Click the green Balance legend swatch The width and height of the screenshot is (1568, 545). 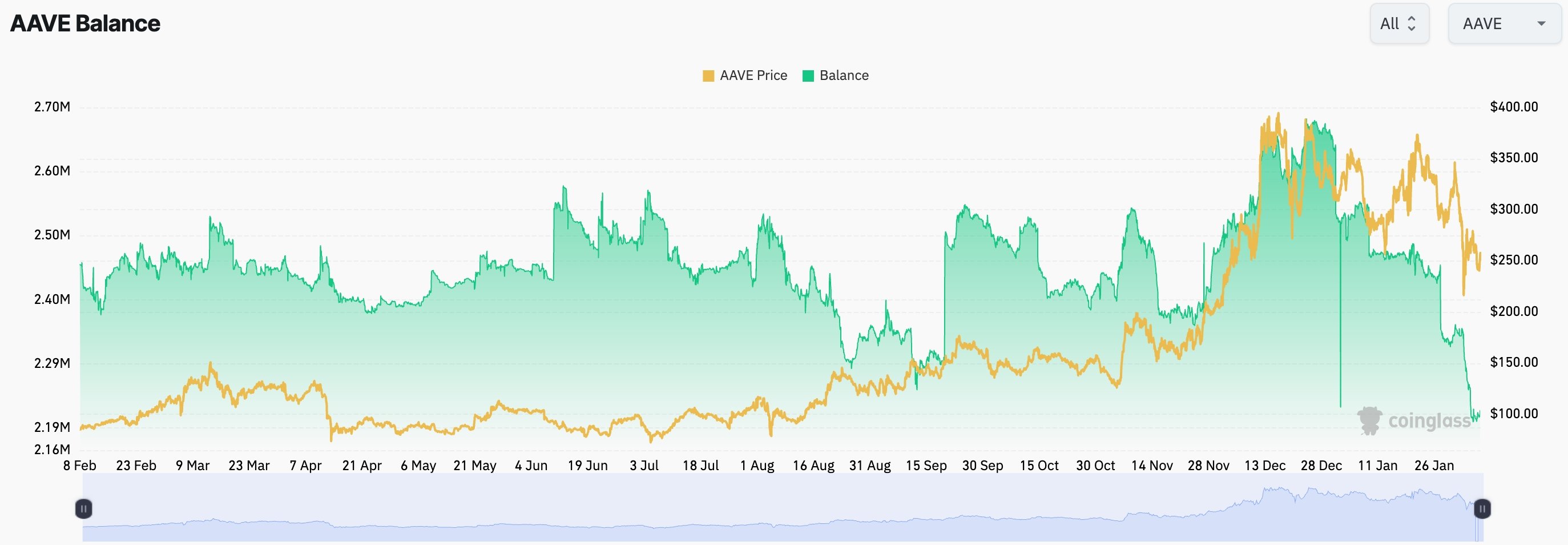pos(808,75)
